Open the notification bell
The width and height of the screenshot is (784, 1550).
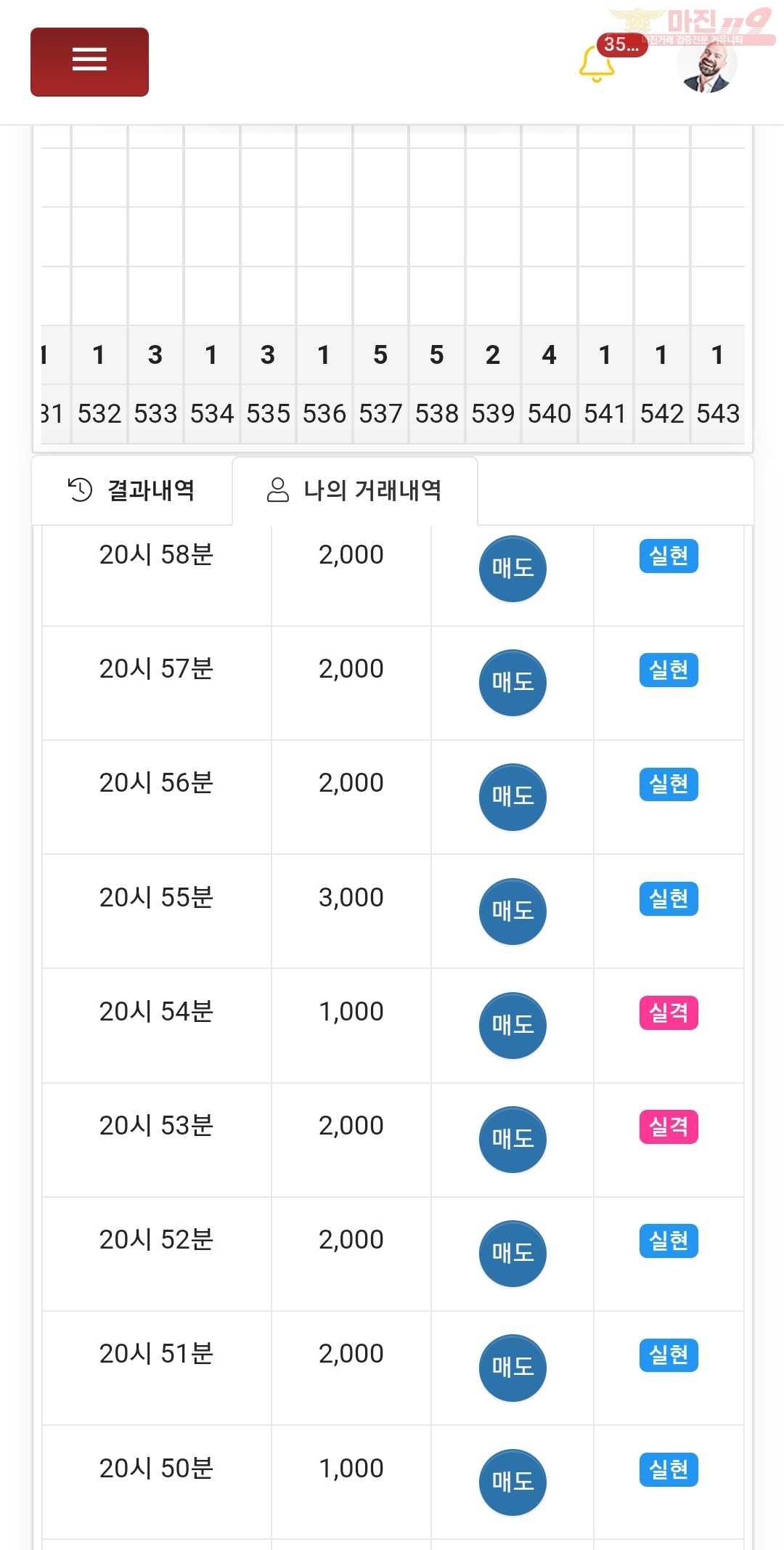click(x=597, y=64)
